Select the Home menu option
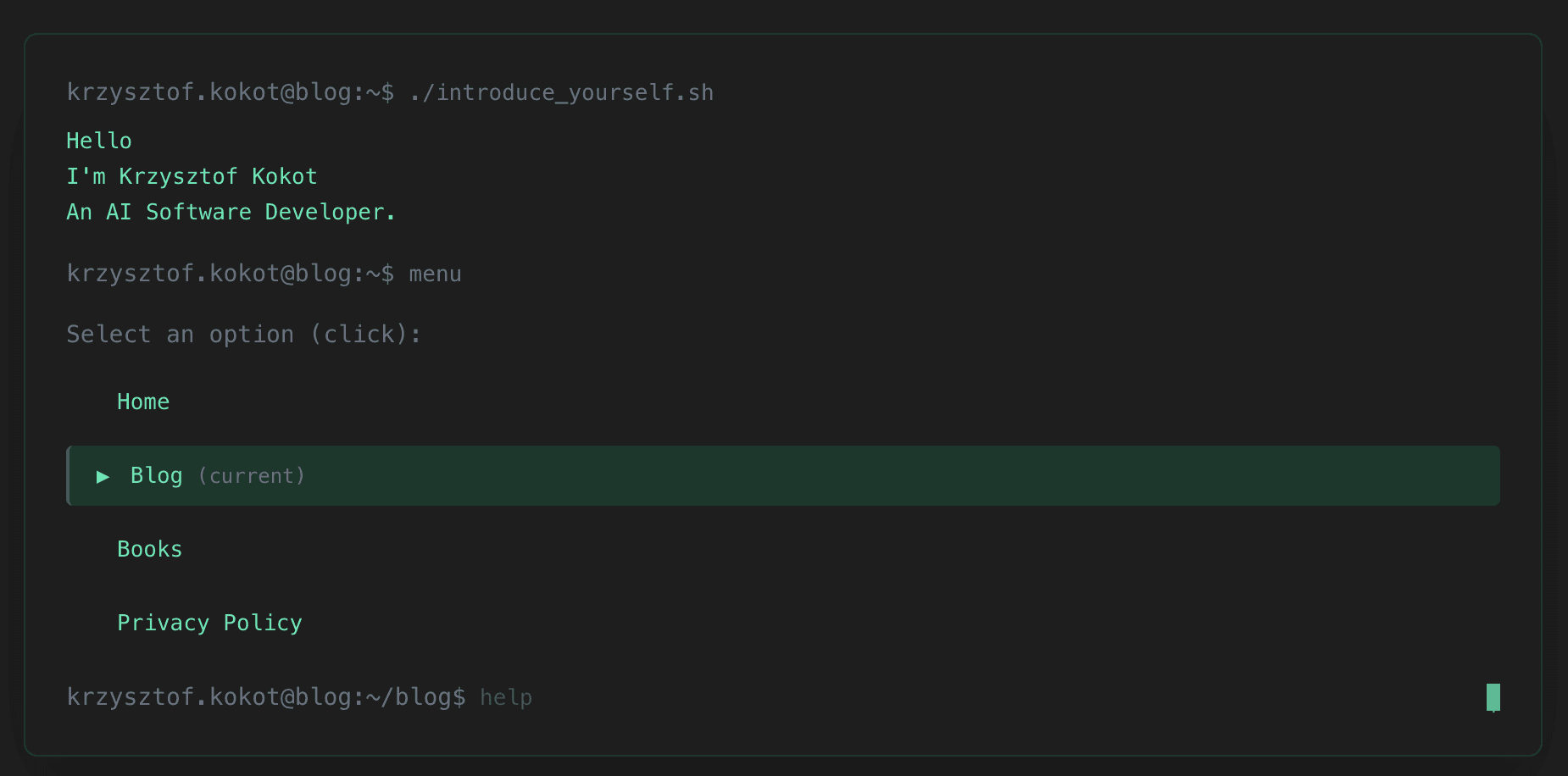 142,402
